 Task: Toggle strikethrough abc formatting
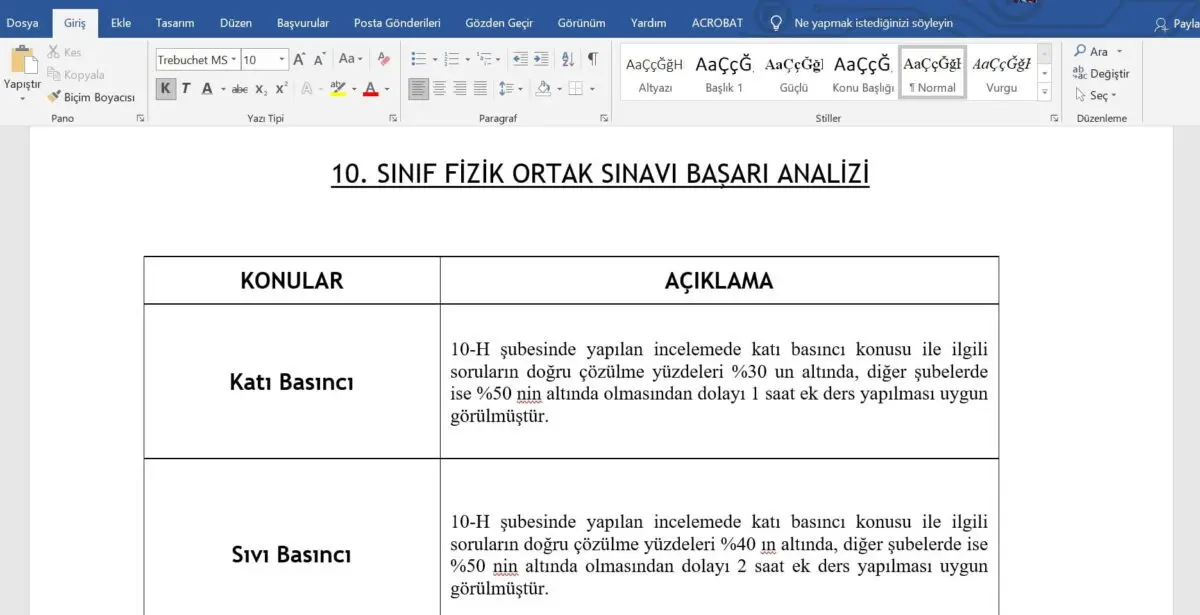[x=240, y=89]
